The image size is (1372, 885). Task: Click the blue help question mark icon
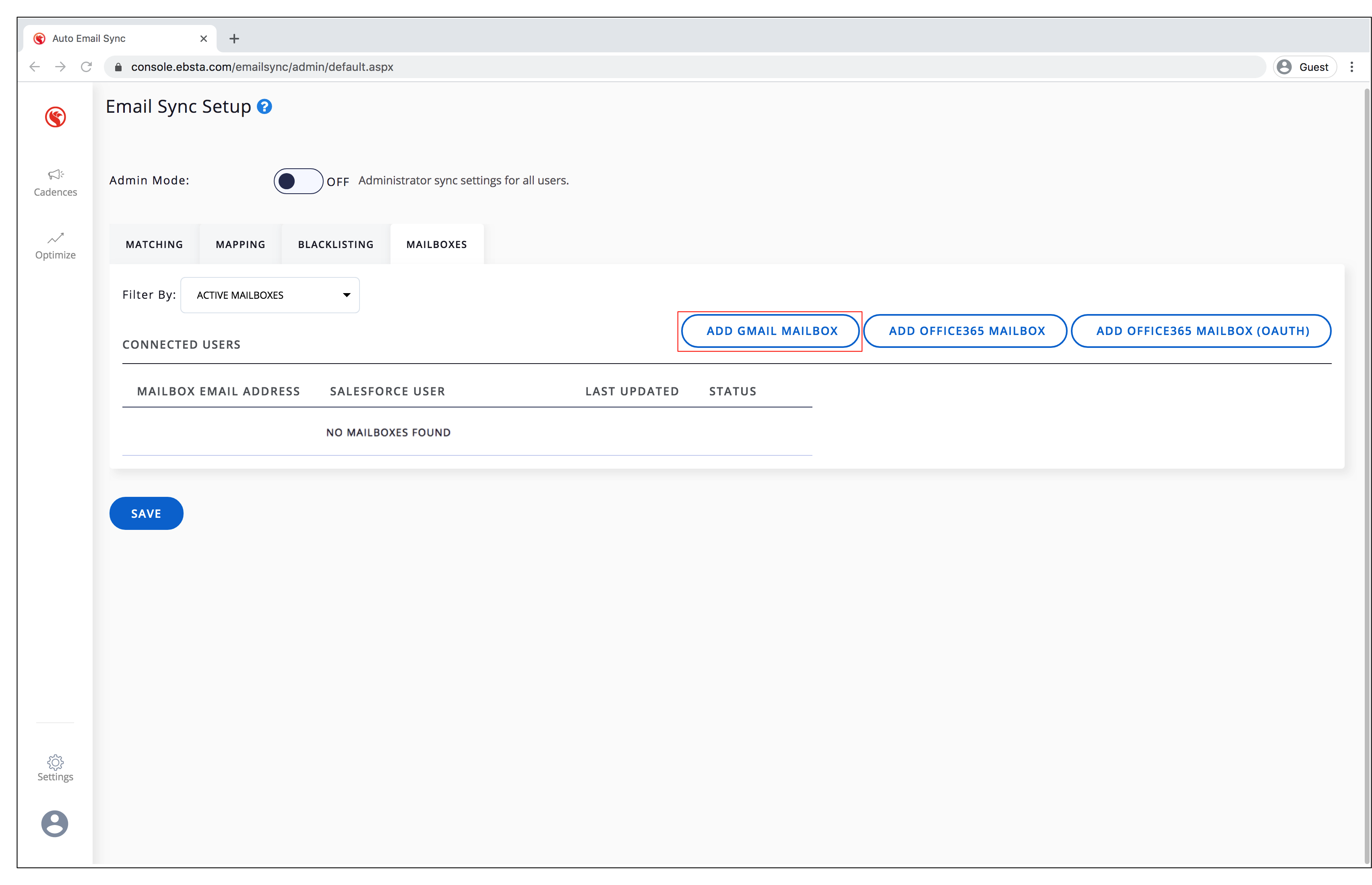tap(264, 107)
